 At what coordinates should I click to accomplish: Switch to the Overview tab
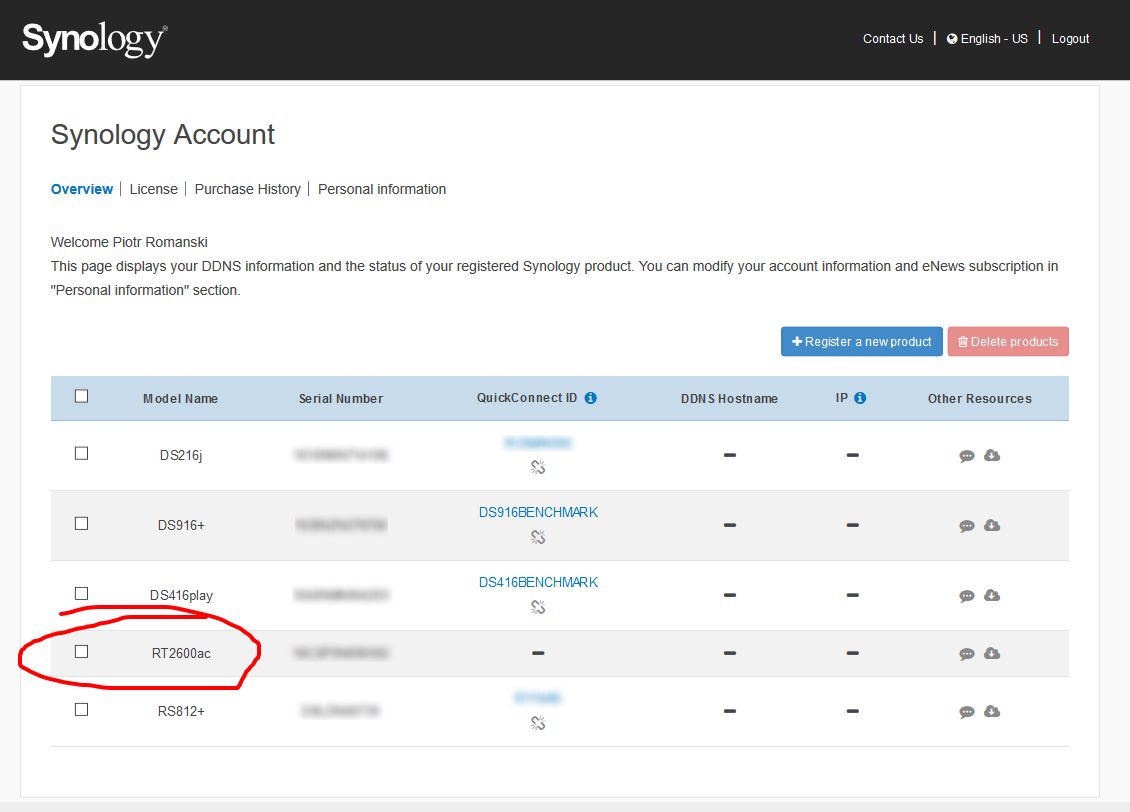point(81,189)
